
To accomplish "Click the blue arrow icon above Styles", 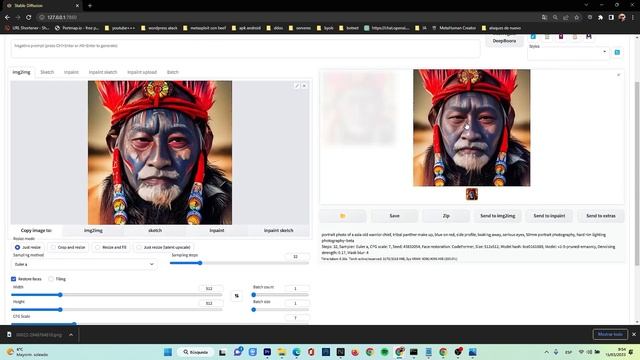I will point(533,37).
